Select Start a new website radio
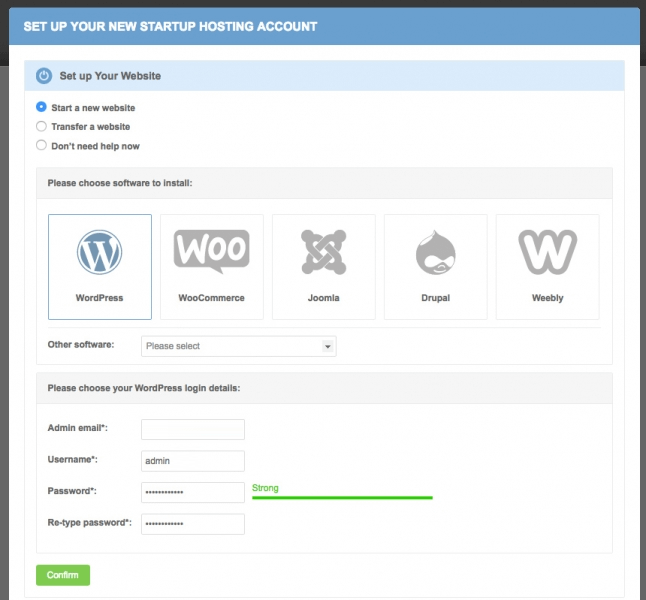Viewport: 646px width, 600px height. click(41, 107)
